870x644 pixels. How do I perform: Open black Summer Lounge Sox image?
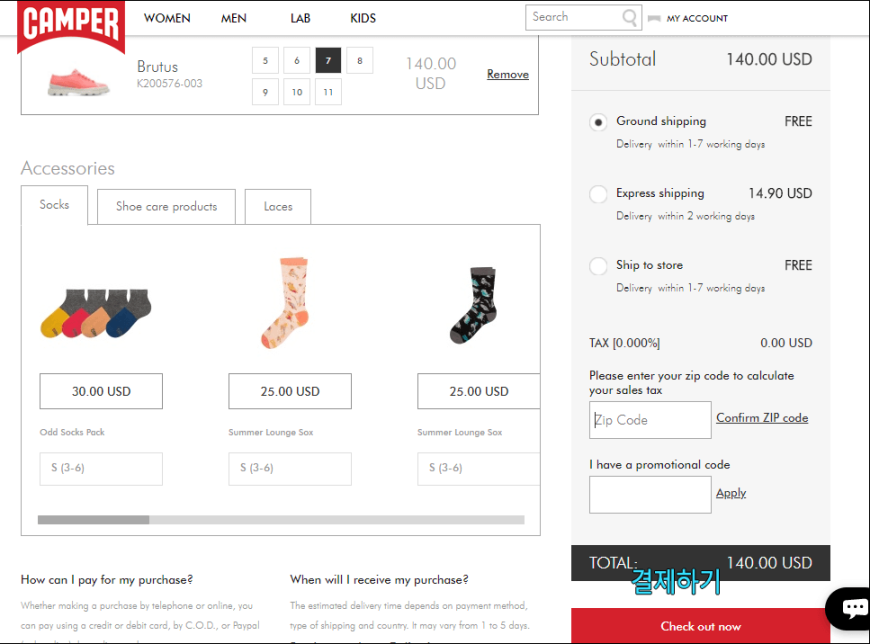[x=473, y=305]
